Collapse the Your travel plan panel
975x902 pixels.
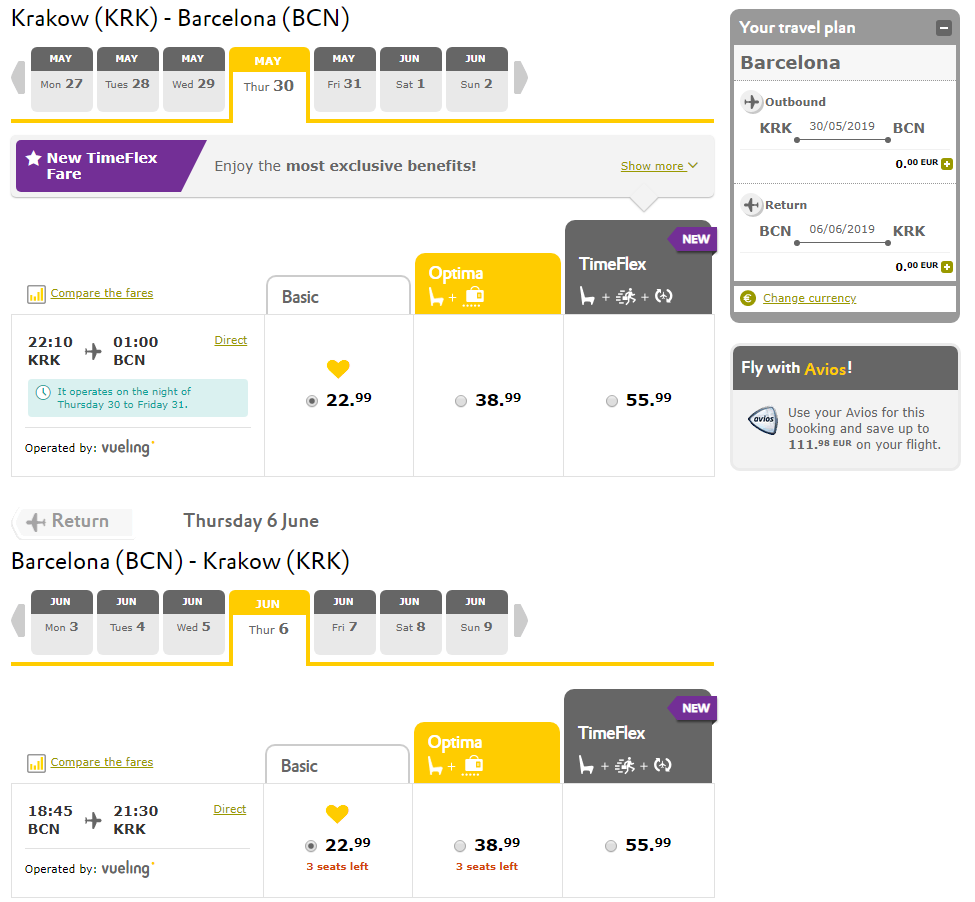tap(943, 28)
